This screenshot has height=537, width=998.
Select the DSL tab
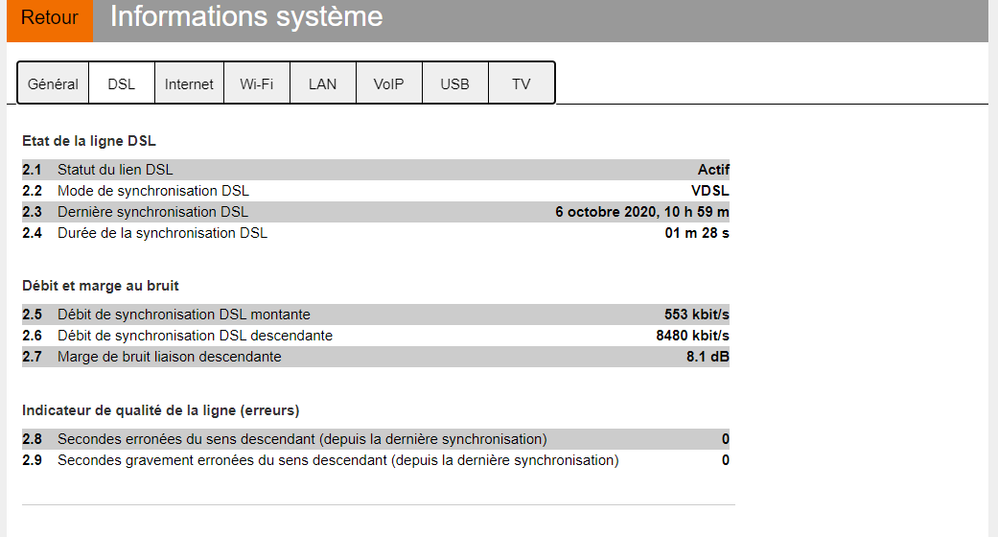(122, 84)
